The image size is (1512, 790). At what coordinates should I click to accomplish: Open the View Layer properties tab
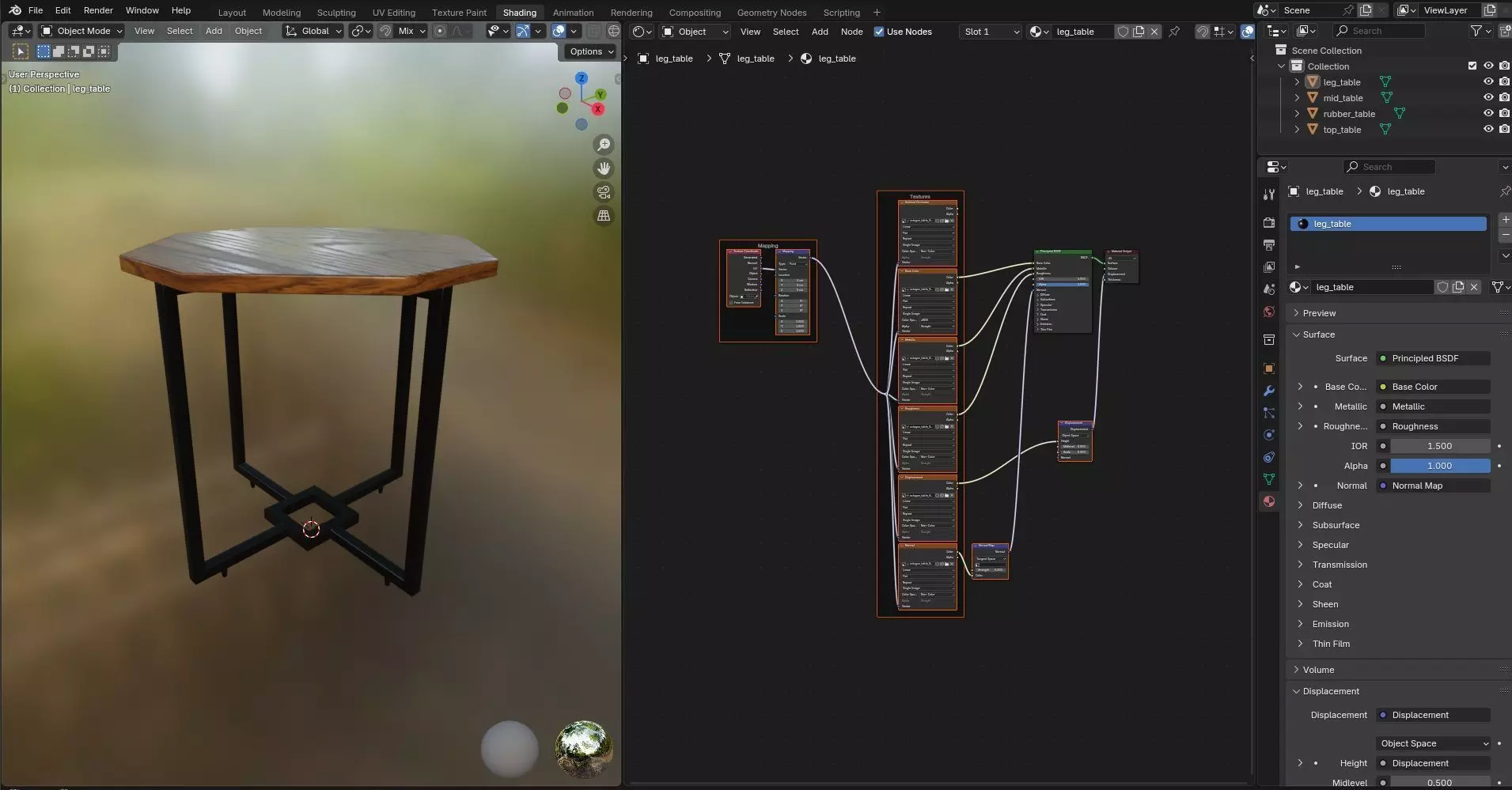(x=1269, y=267)
